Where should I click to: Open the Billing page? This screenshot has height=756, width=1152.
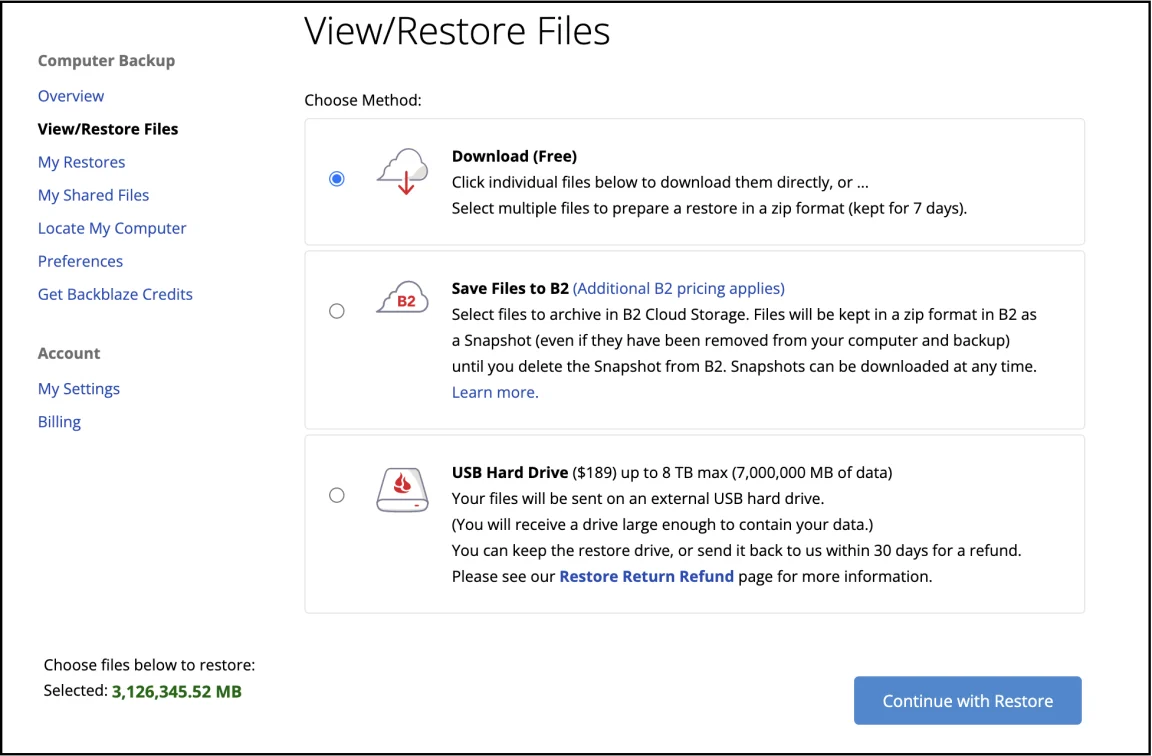(60, 422)
